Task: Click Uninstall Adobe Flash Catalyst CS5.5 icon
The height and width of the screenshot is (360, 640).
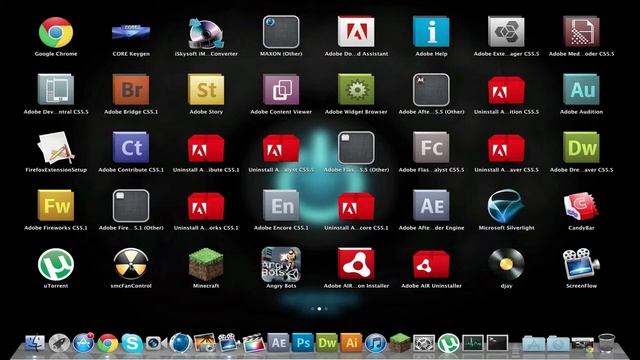Action: click(281, 148)
